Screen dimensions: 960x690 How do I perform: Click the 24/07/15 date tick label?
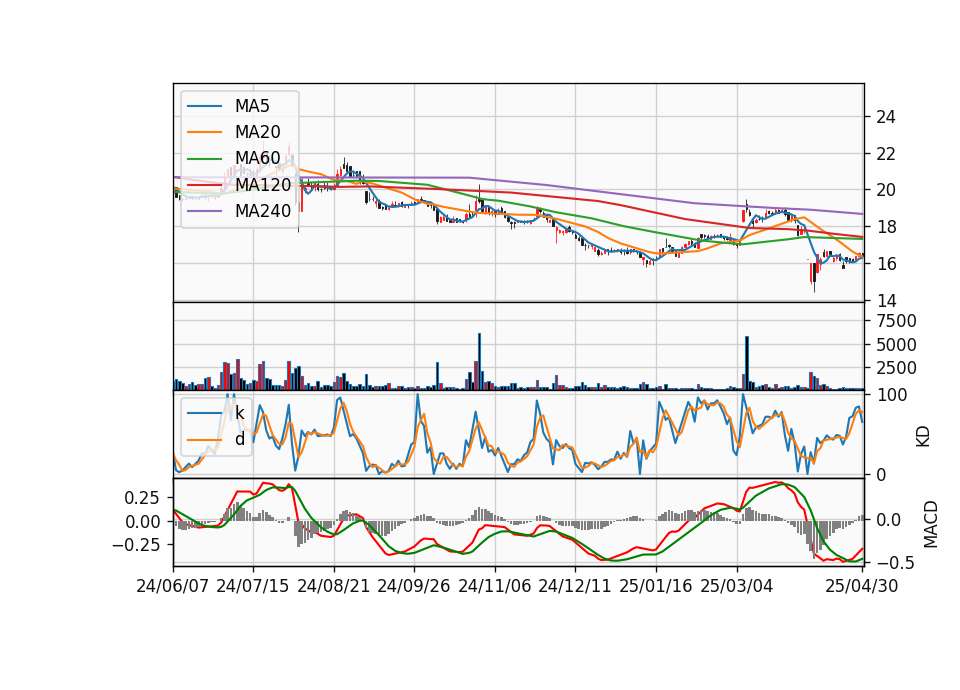(253, 586)
